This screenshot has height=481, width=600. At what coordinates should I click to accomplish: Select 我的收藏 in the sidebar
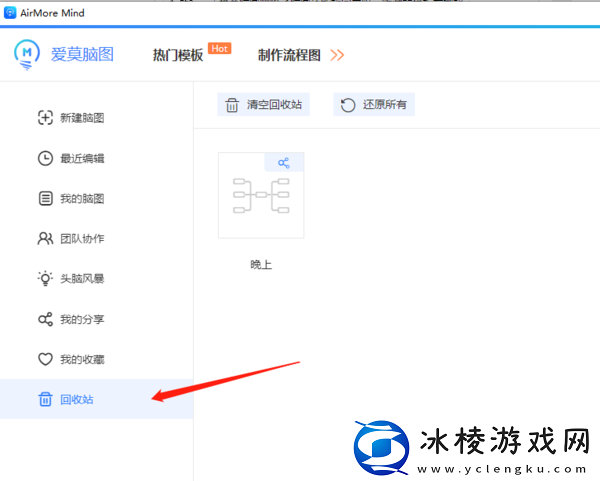(x=82, y=360)
